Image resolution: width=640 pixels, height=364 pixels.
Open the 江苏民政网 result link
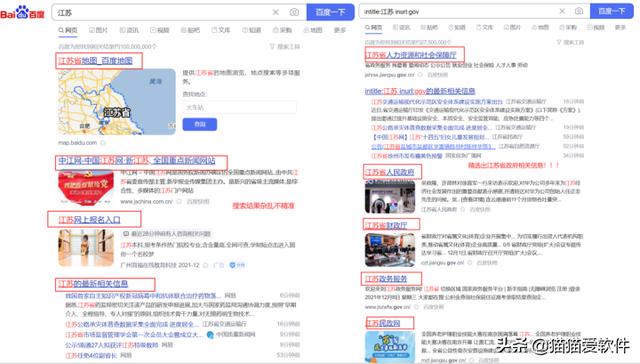point(383,323)
